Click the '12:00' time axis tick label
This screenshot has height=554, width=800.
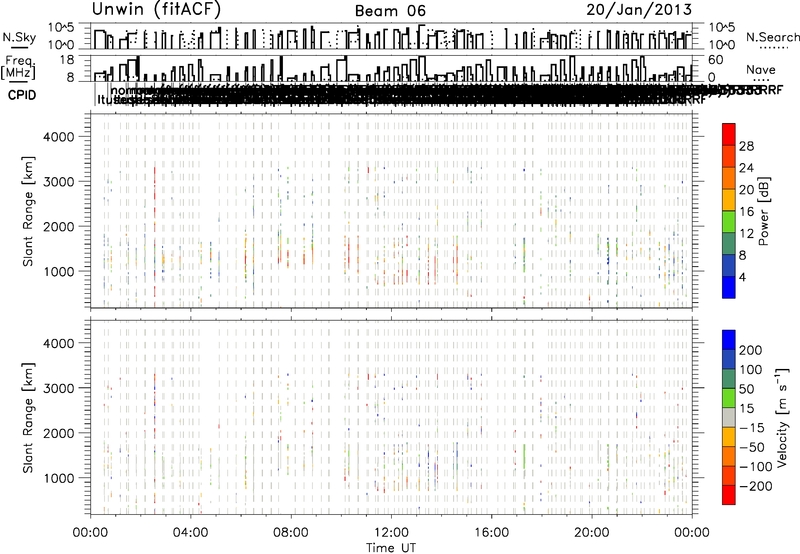point(391,533)
